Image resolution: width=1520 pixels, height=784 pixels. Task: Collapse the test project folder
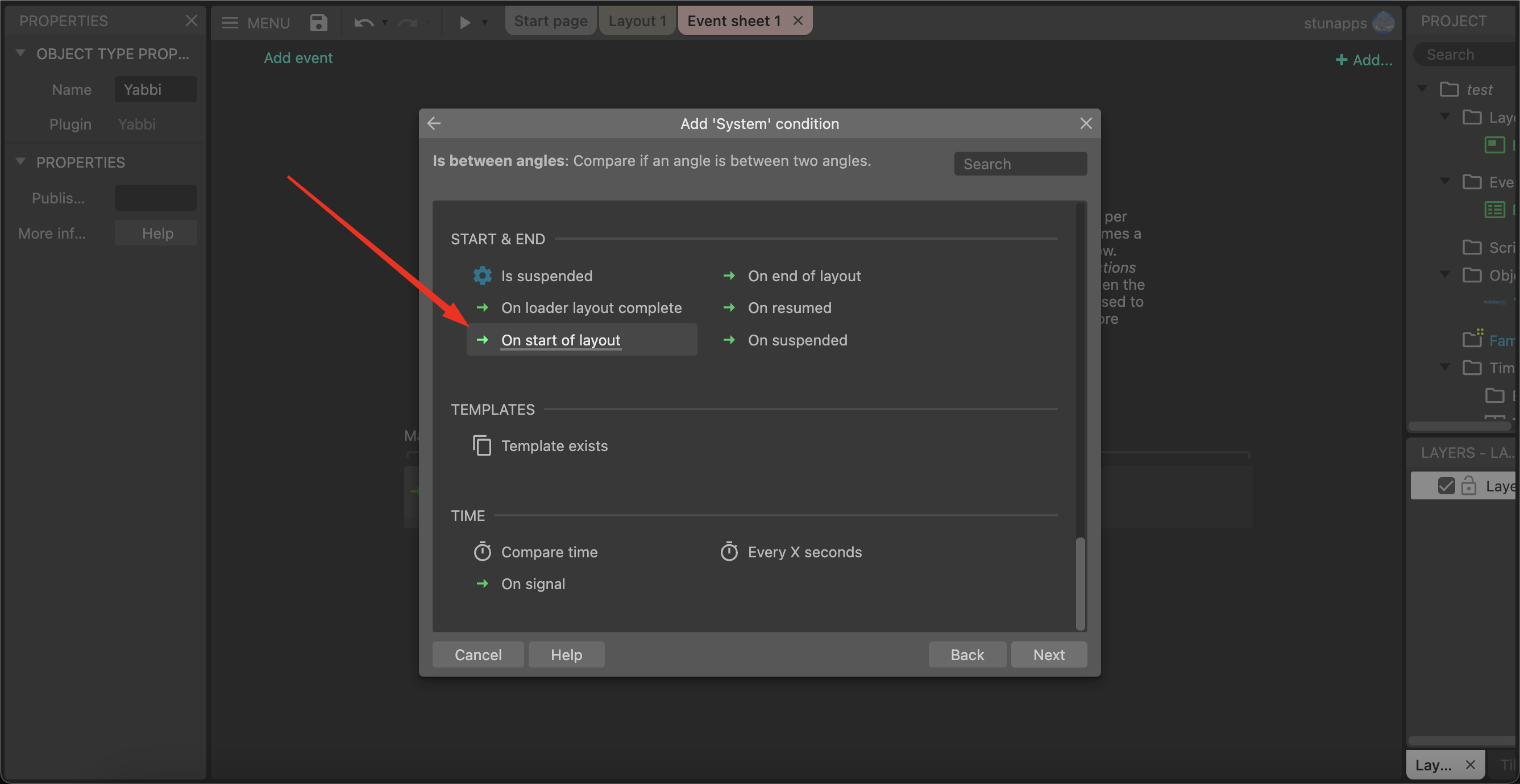point(1422,89)
